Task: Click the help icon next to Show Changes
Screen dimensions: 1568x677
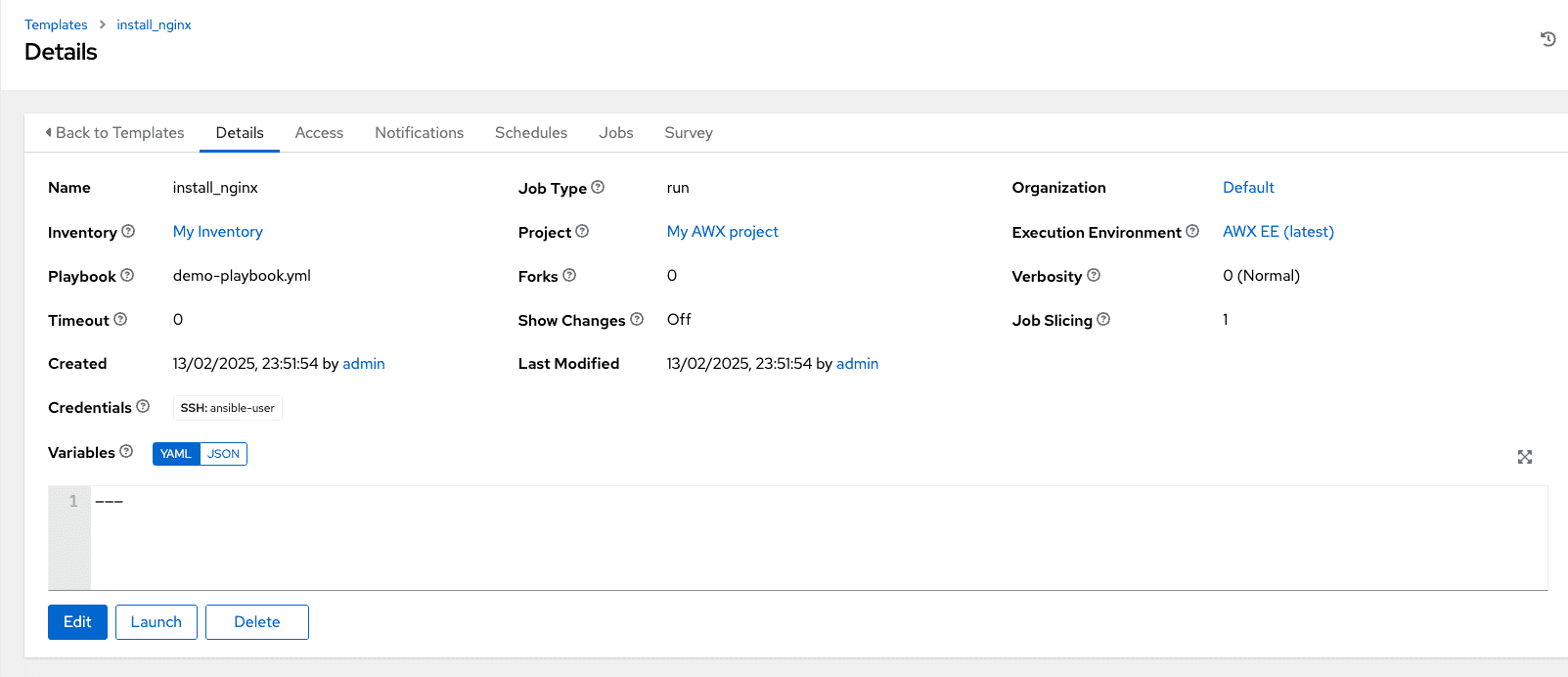Action: 637,319
